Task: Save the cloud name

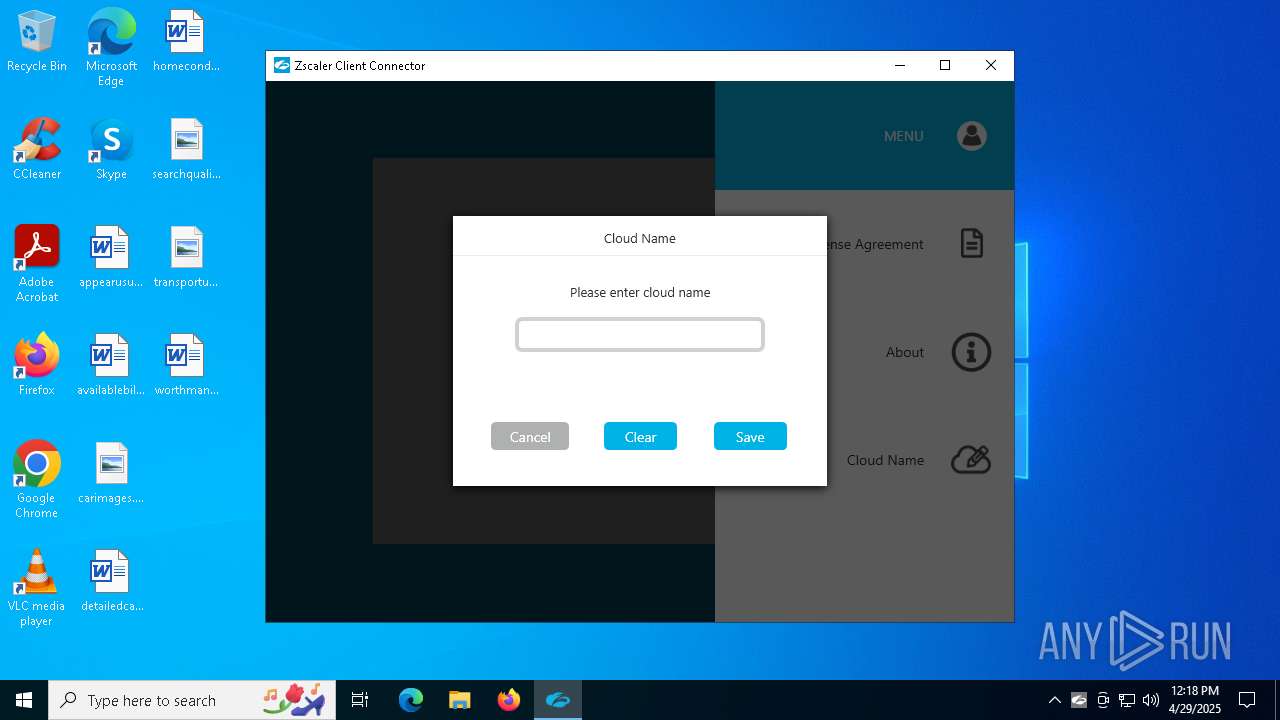Action: click(x=750, y=436)
